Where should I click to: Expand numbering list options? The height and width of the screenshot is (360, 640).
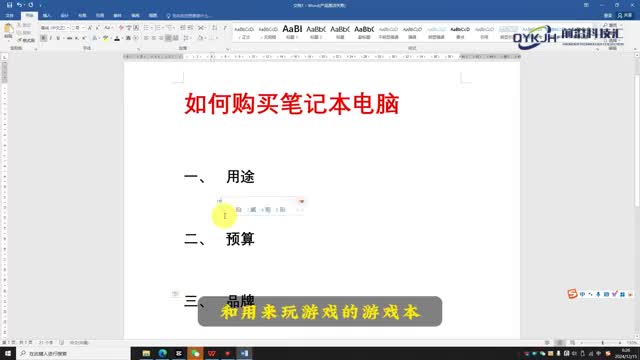(x=163, y=28)
